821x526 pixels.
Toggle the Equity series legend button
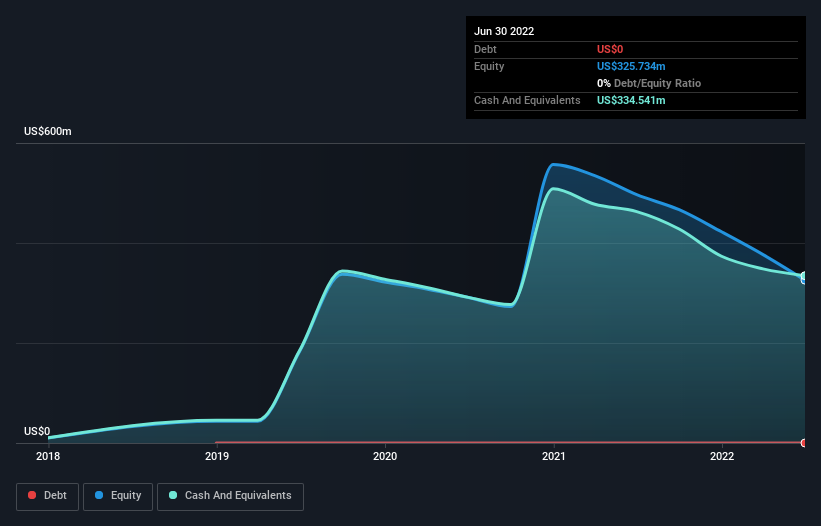pyautogui.click(x=118, y=496)
